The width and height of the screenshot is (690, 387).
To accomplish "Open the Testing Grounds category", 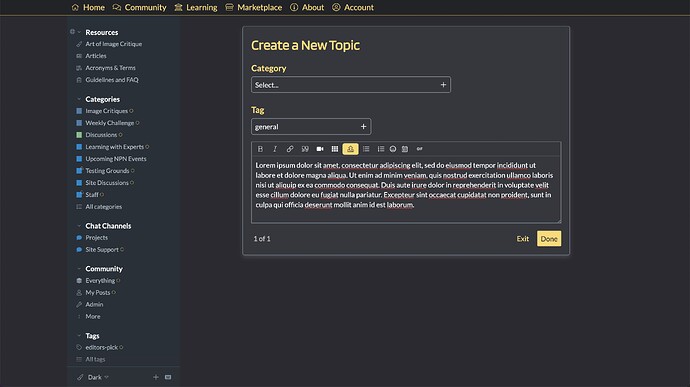I will click(107, 170).
